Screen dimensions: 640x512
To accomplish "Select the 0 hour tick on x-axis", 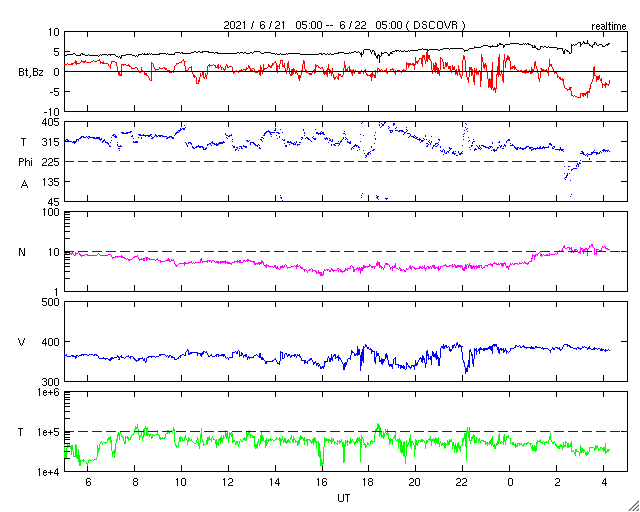I will pyautogui.click(x=510, y=482).
